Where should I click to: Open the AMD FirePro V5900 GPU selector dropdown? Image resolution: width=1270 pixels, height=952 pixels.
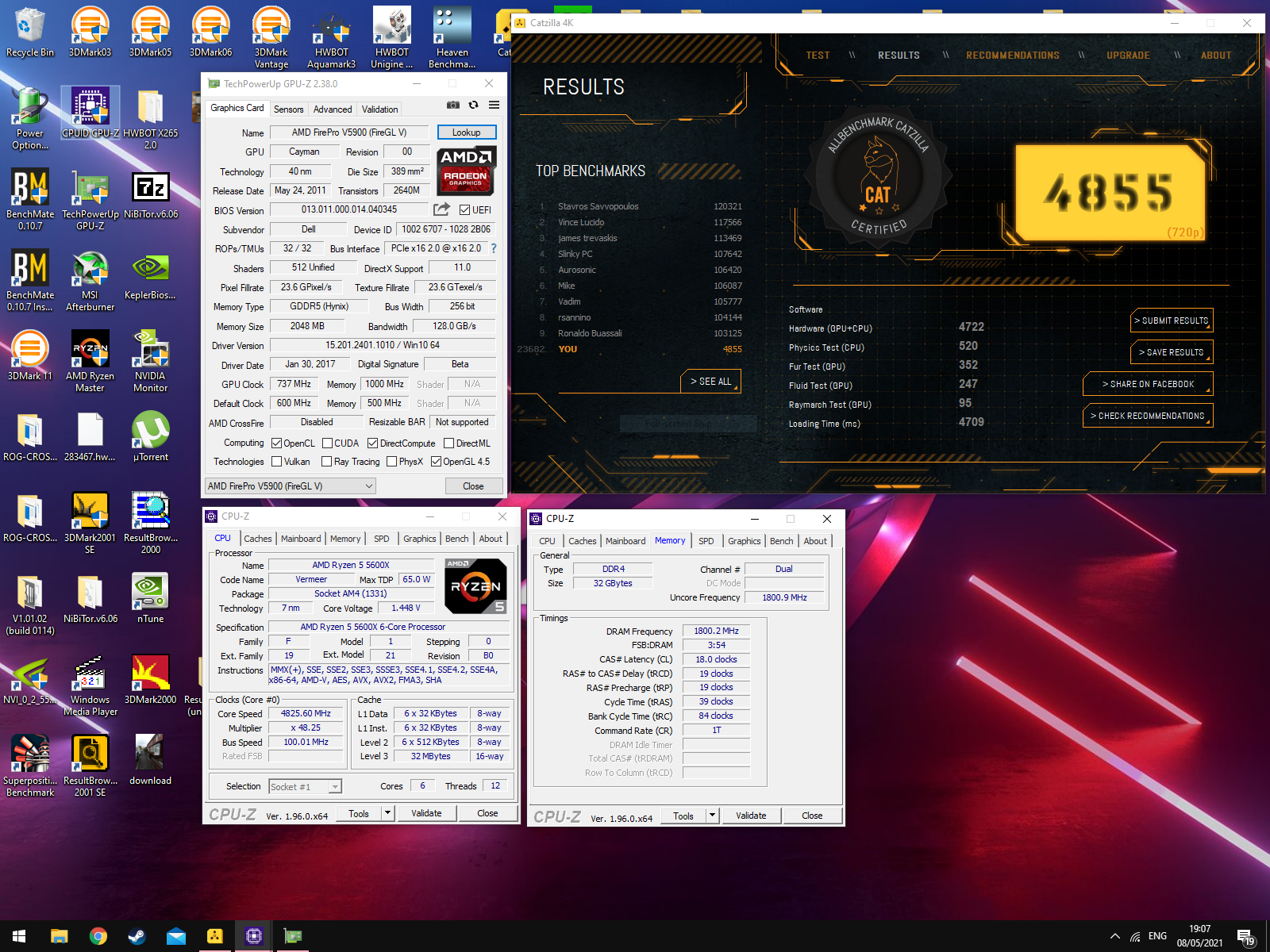(x=290, y=486)
